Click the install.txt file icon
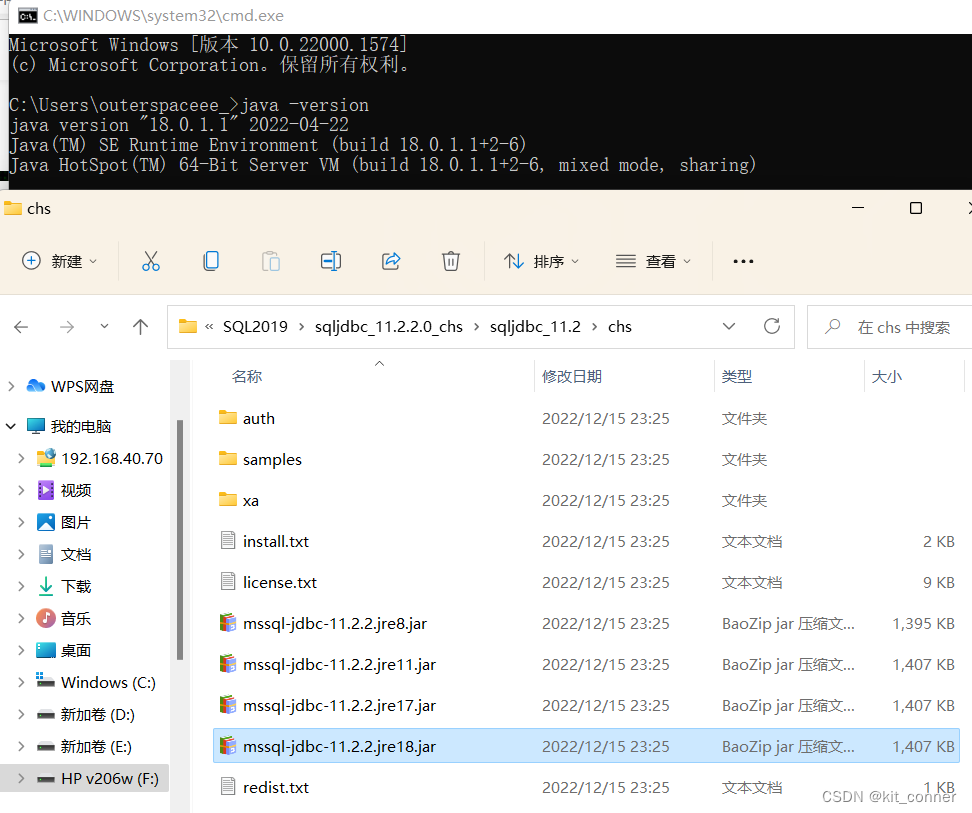Viewport: 972px width, 813px height. (x=228, y=540)
